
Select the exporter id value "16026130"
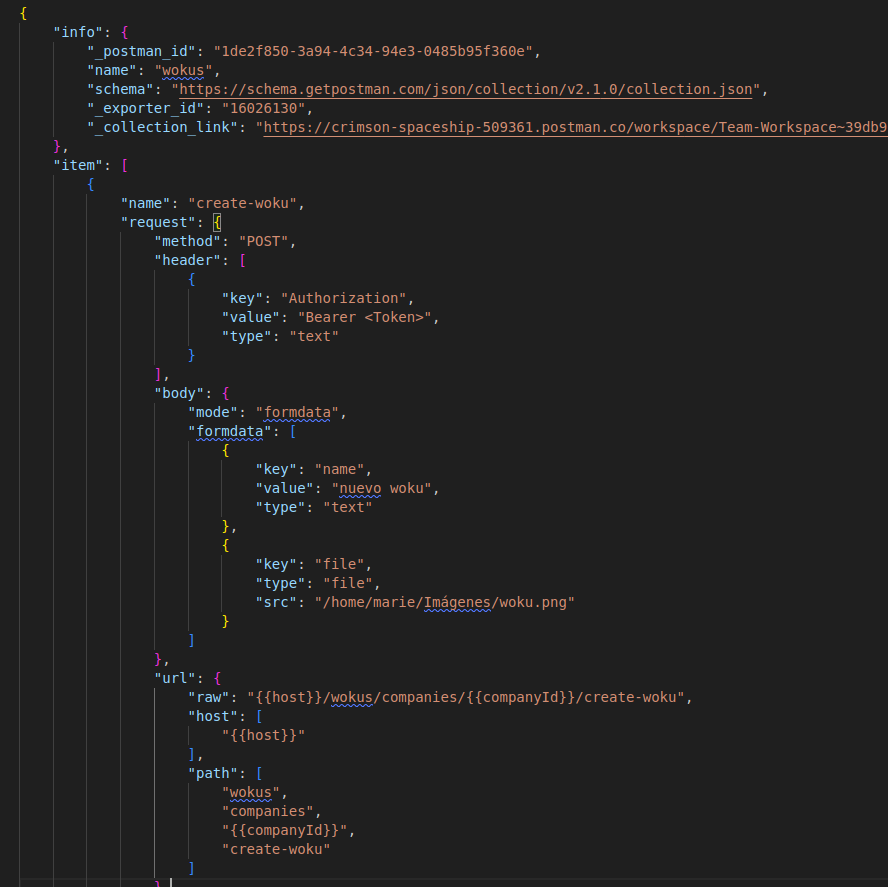[x=263, y=109]
